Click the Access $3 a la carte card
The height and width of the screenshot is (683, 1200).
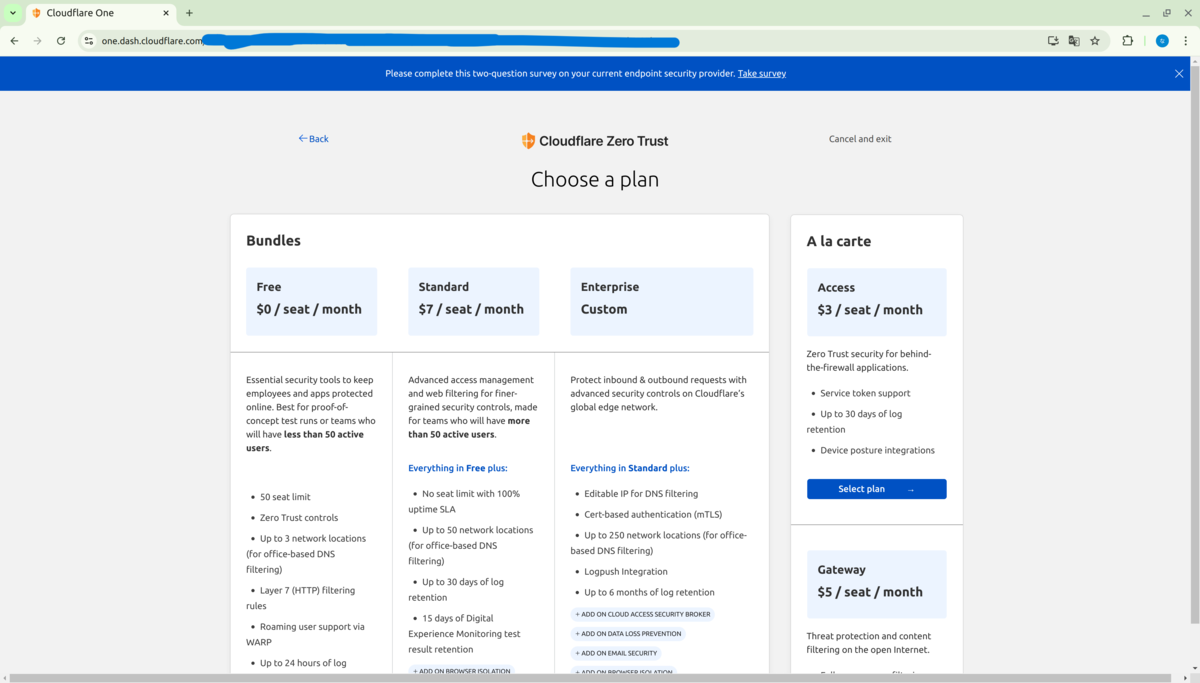pos(876,302)
